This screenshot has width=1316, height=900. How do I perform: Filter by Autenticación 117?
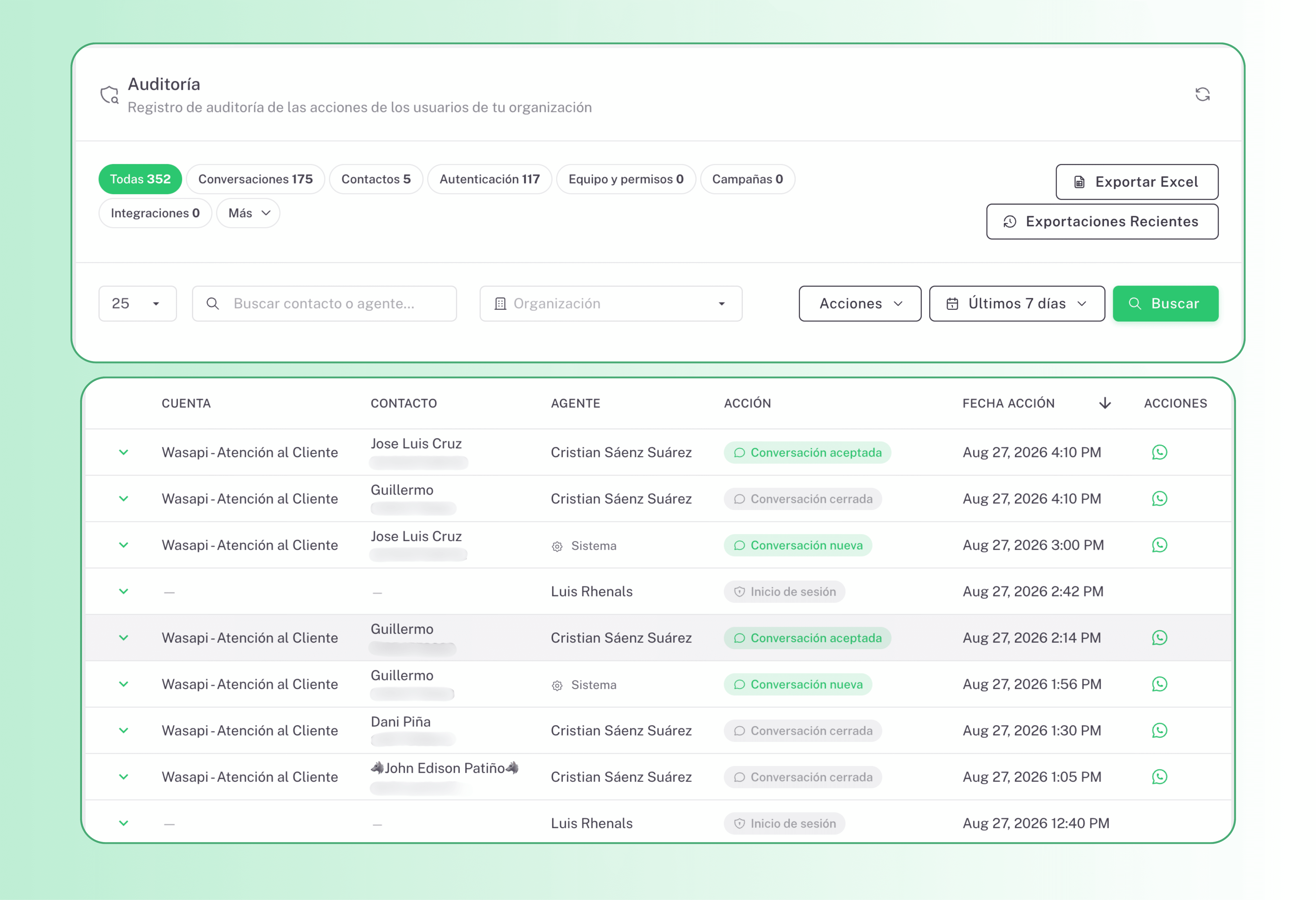pyautogui.click(x=490, y=179)
